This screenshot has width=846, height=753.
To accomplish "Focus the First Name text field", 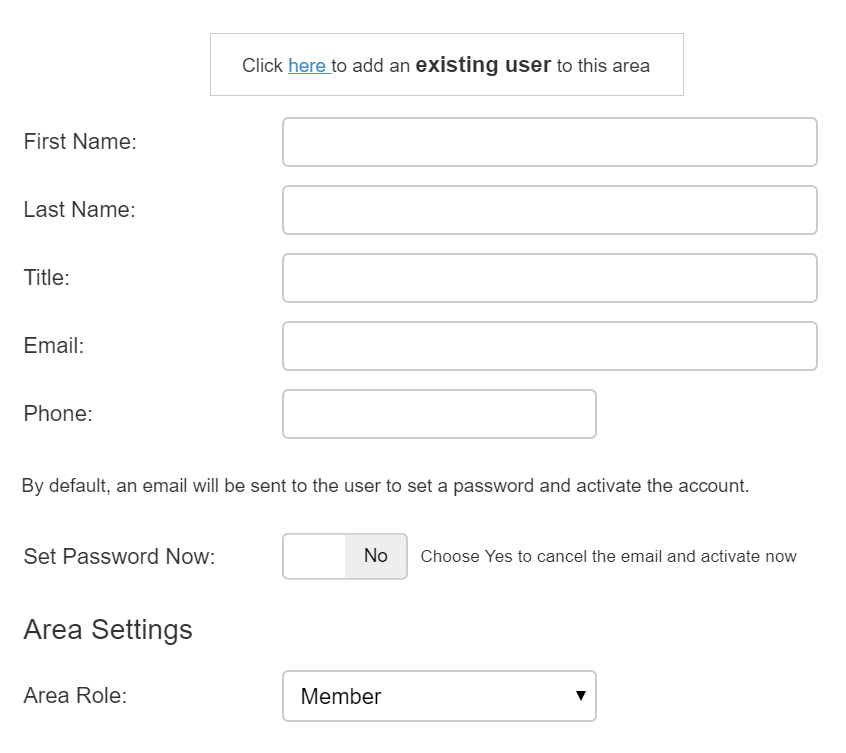I will (x=550, y=142).
